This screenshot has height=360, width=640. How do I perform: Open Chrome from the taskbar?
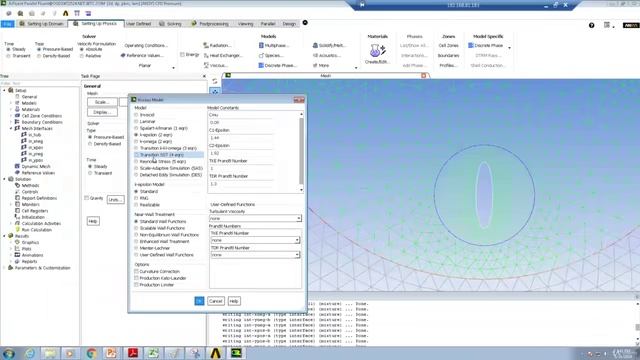[x=91, y=353]
